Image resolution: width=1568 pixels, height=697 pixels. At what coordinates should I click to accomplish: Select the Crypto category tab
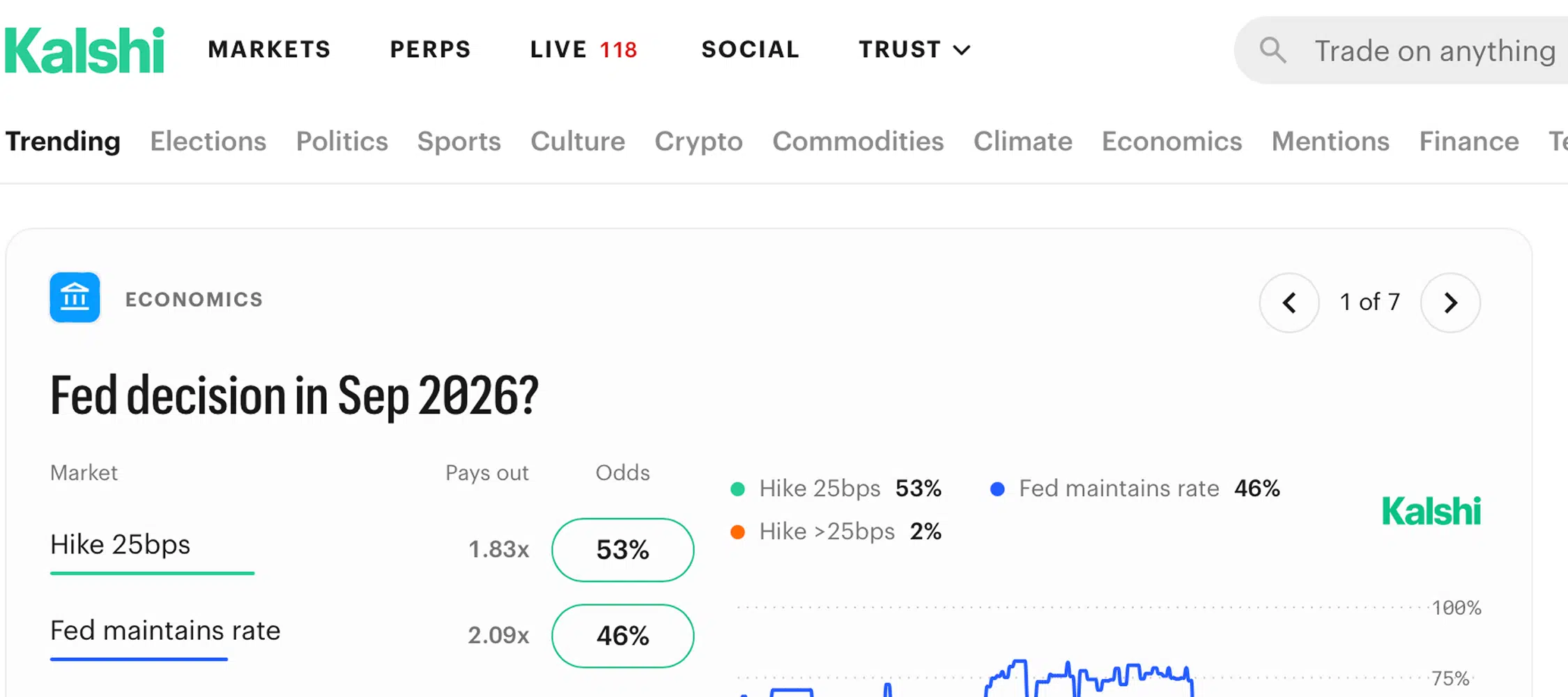point(699,141)
